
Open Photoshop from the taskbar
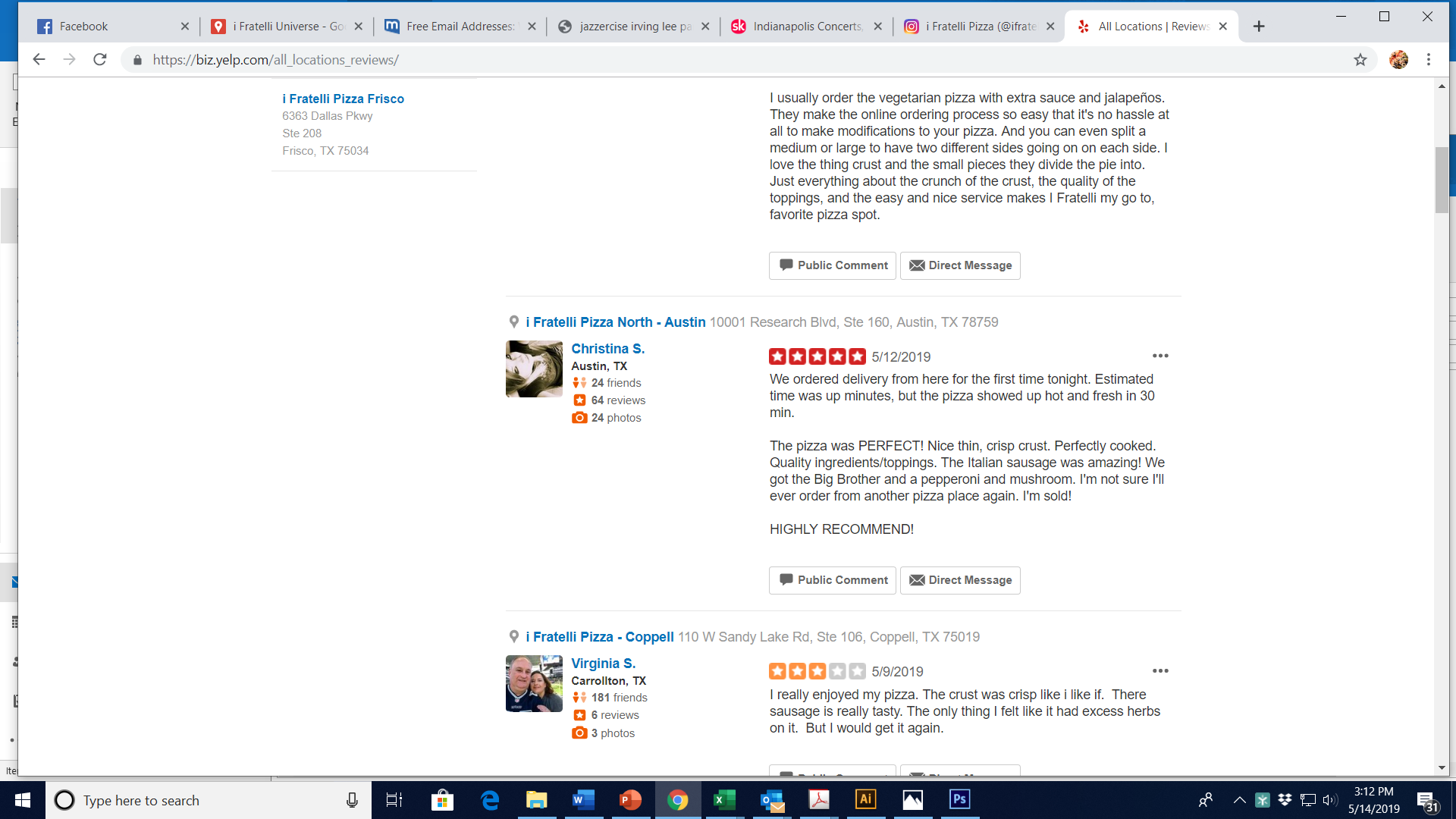[x=959, y=799]
